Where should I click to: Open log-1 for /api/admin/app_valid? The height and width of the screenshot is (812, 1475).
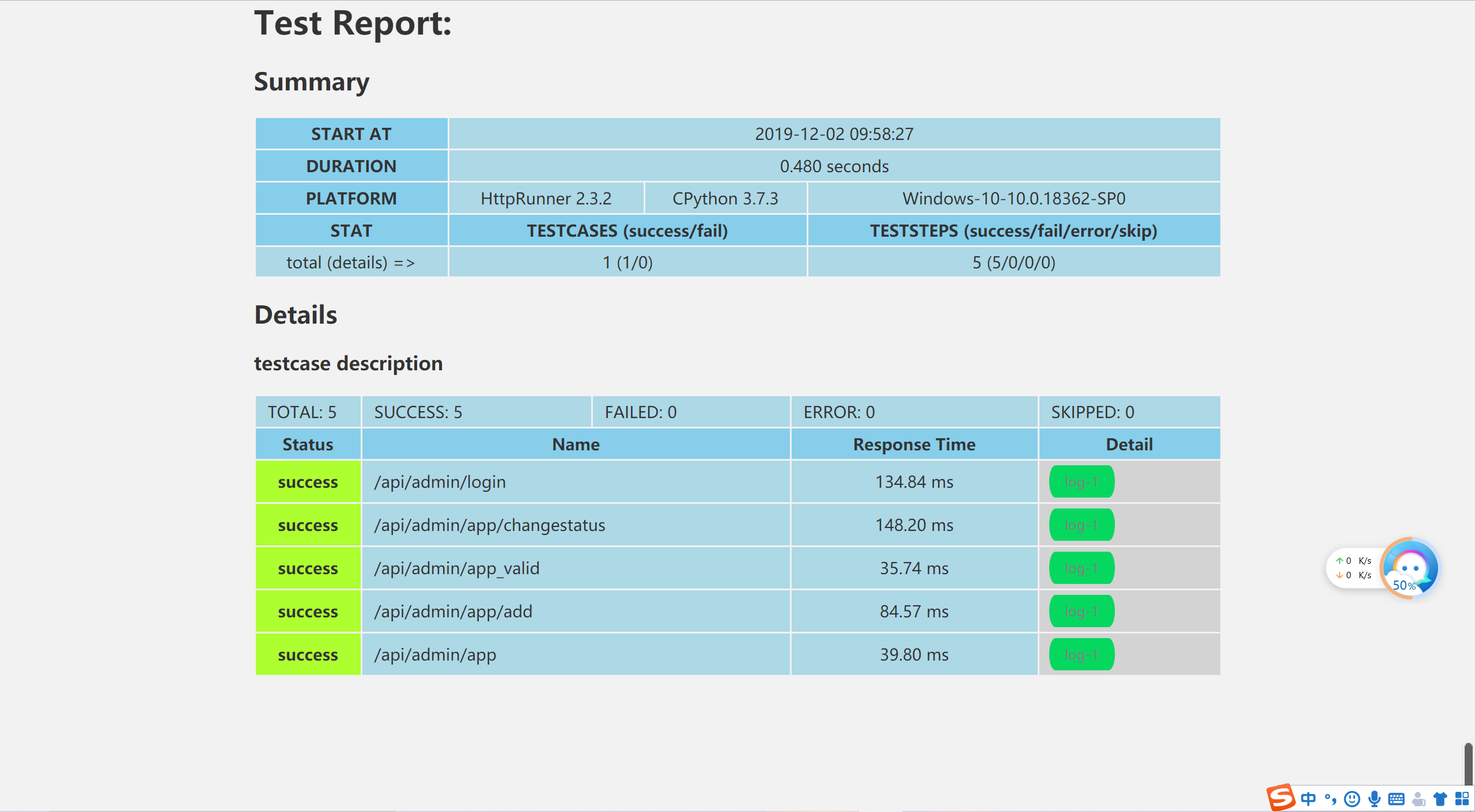[x=1081, y=568]
